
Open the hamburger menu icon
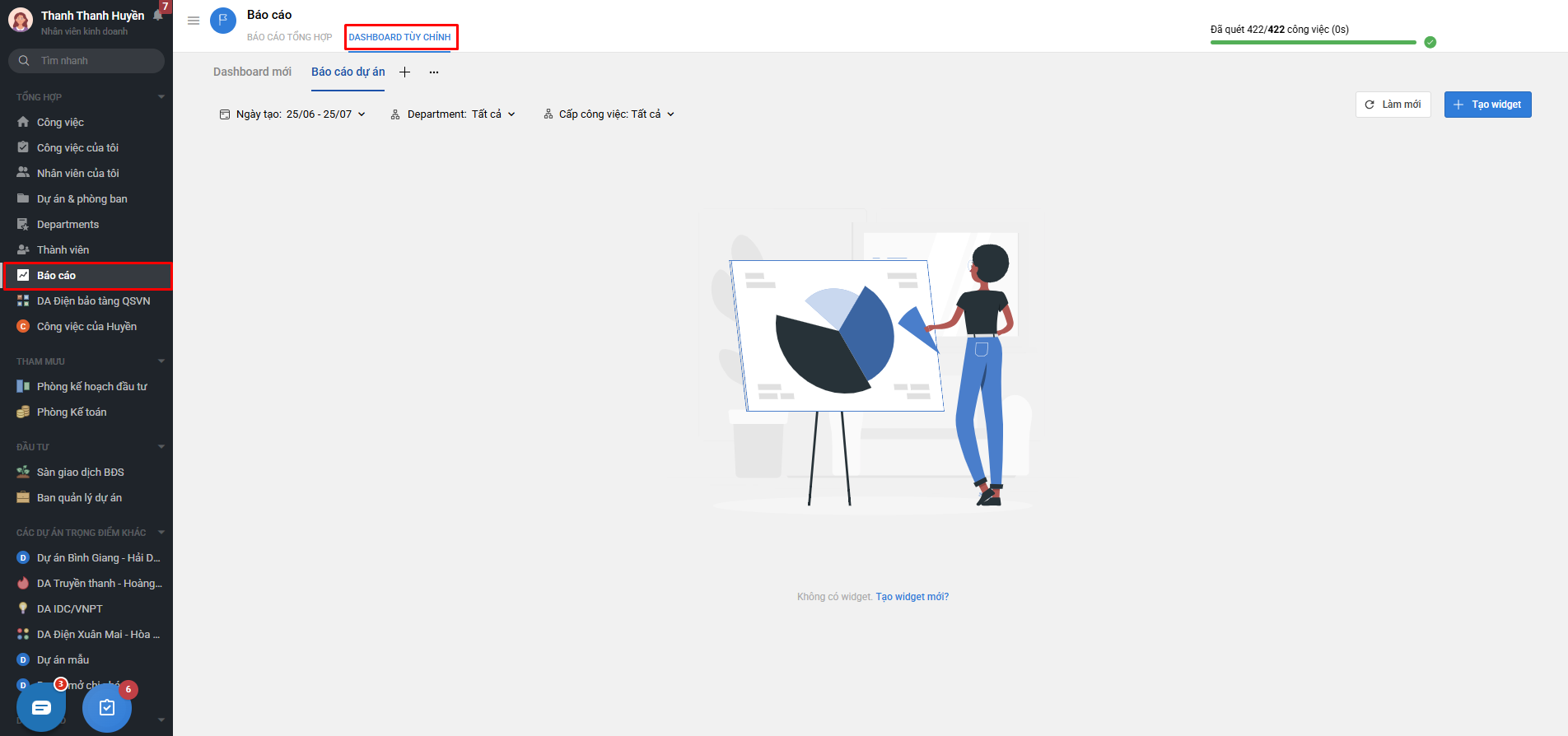194,21
